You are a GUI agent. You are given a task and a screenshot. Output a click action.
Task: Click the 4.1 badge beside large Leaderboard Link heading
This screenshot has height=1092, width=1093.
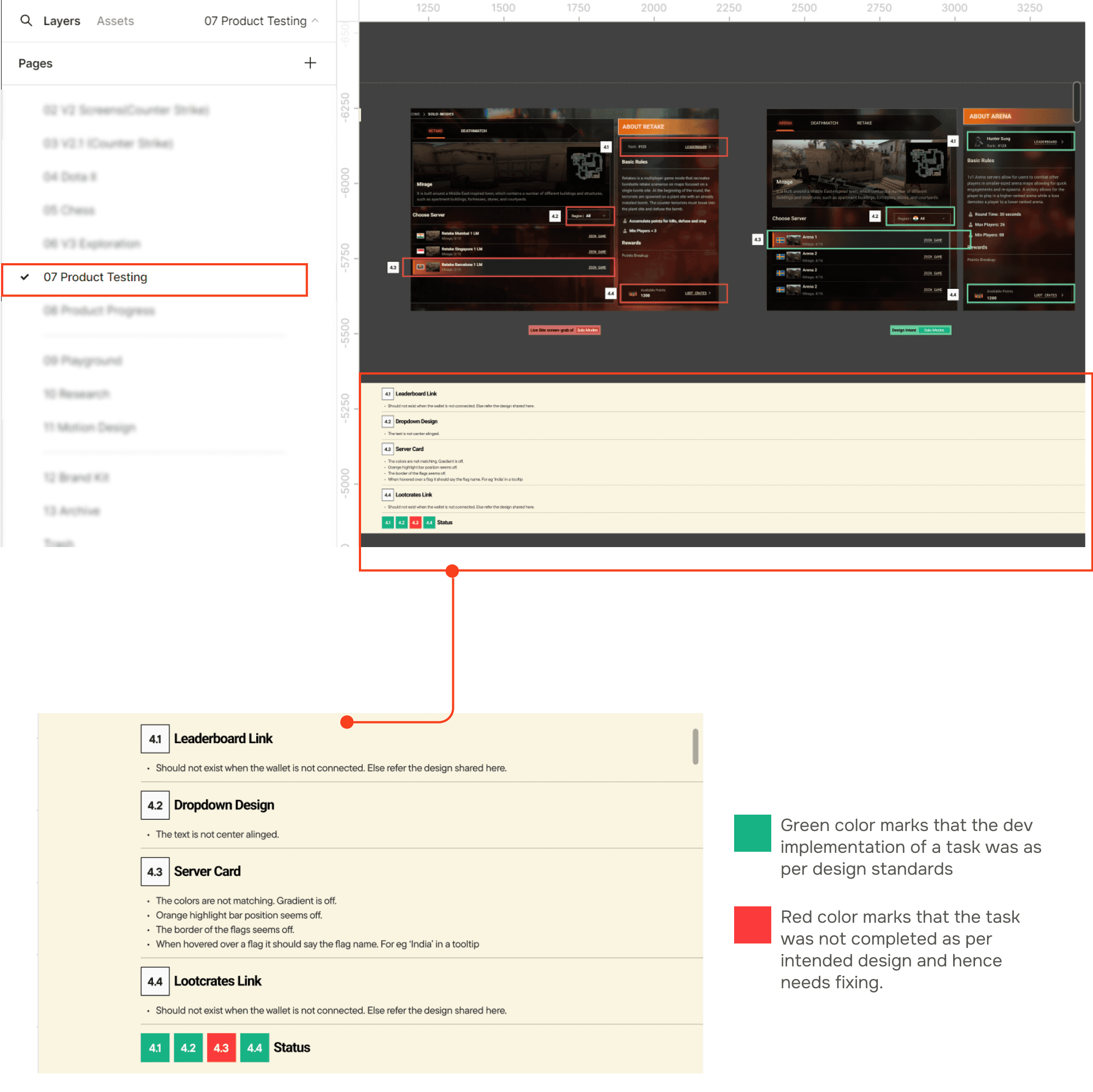[x=155, y=739]
